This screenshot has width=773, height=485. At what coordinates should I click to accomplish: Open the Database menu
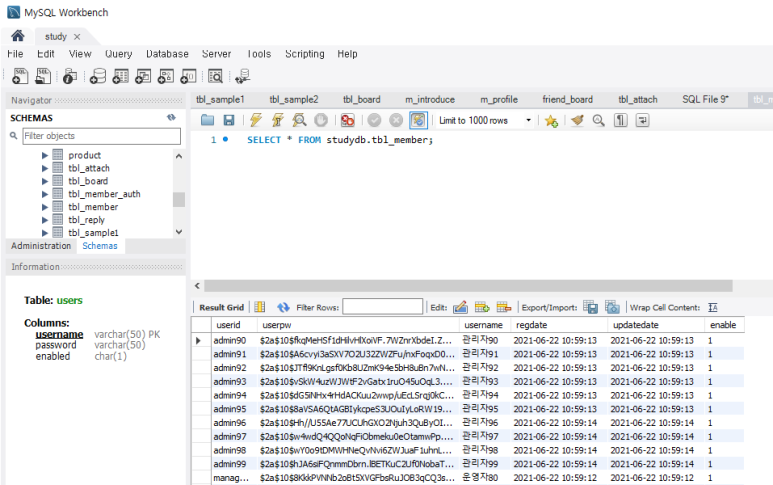click(167, 54)
